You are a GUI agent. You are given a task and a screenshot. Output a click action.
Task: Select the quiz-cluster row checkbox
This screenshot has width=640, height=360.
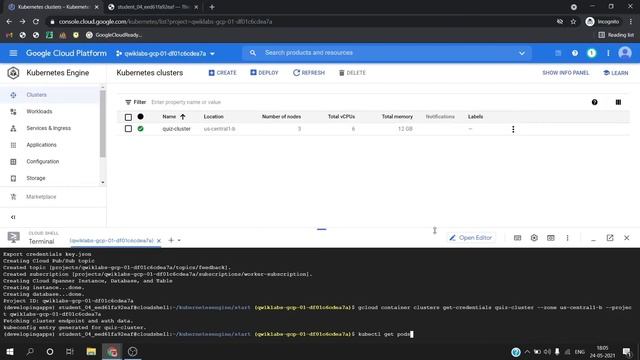tap(128, 129)
